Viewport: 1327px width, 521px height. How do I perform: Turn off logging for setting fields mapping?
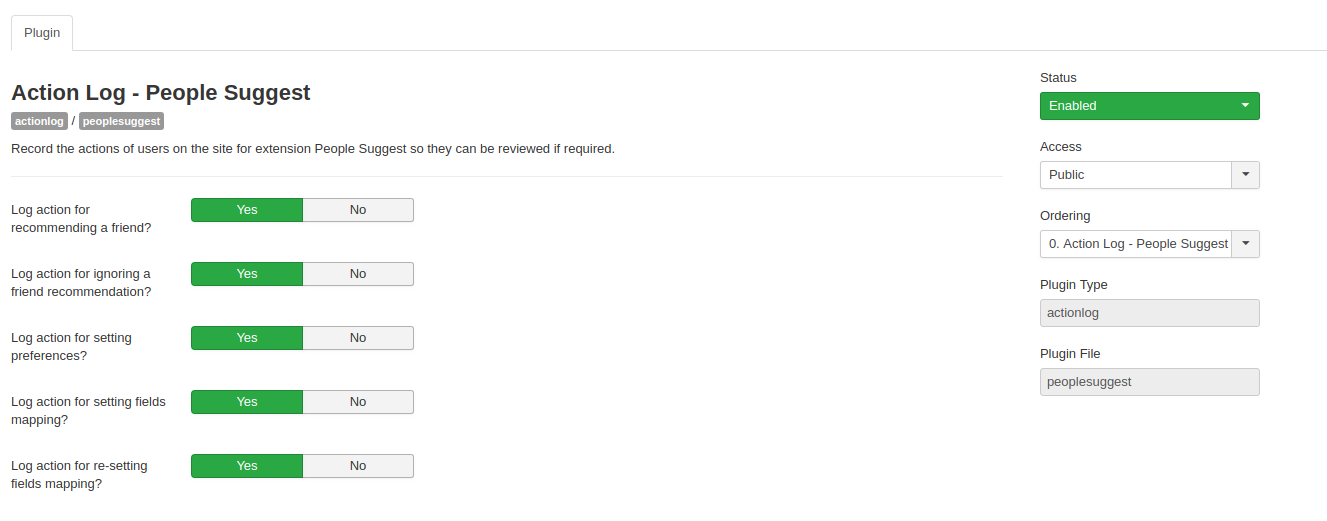pos(358,402)
